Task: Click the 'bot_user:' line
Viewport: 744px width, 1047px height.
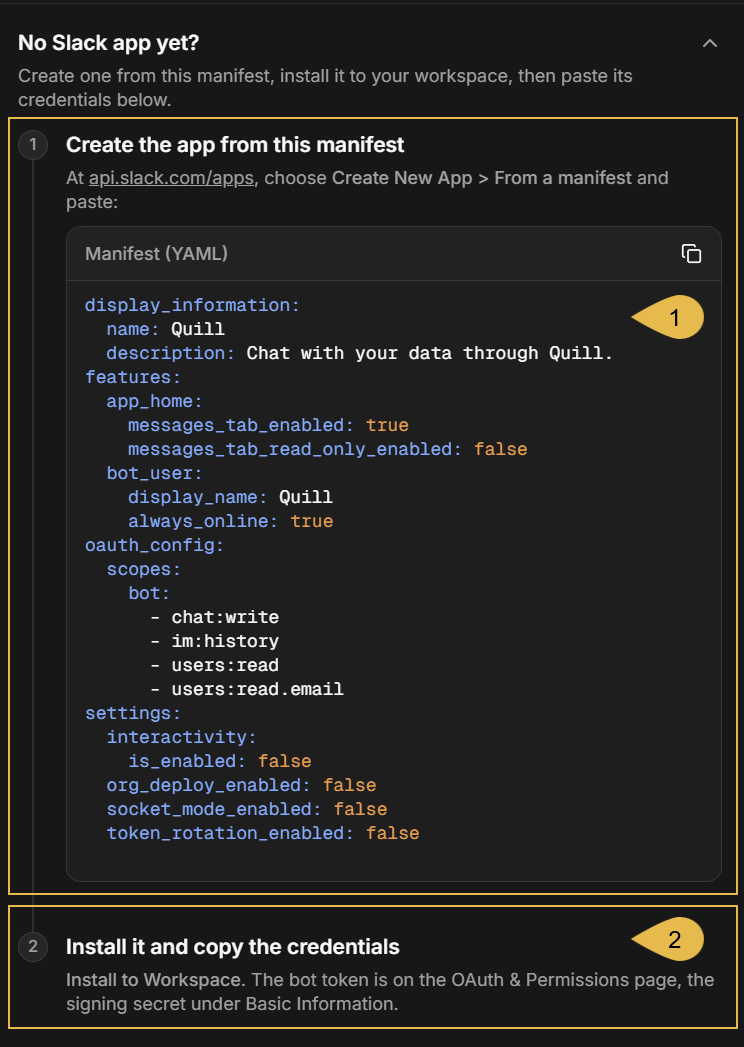Action: 154,473
